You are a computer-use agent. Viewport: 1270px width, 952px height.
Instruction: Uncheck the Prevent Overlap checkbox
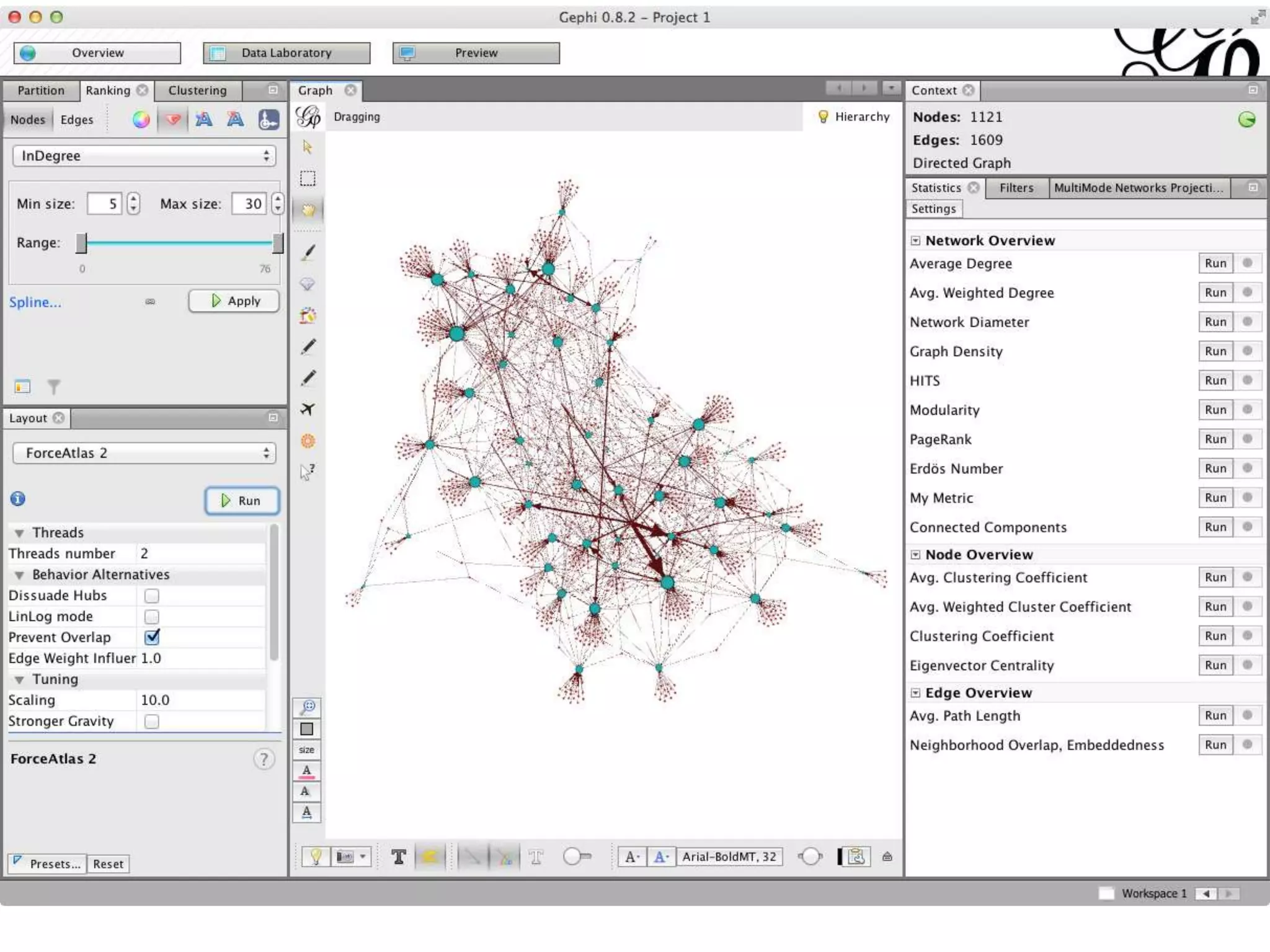coord(152,637)
